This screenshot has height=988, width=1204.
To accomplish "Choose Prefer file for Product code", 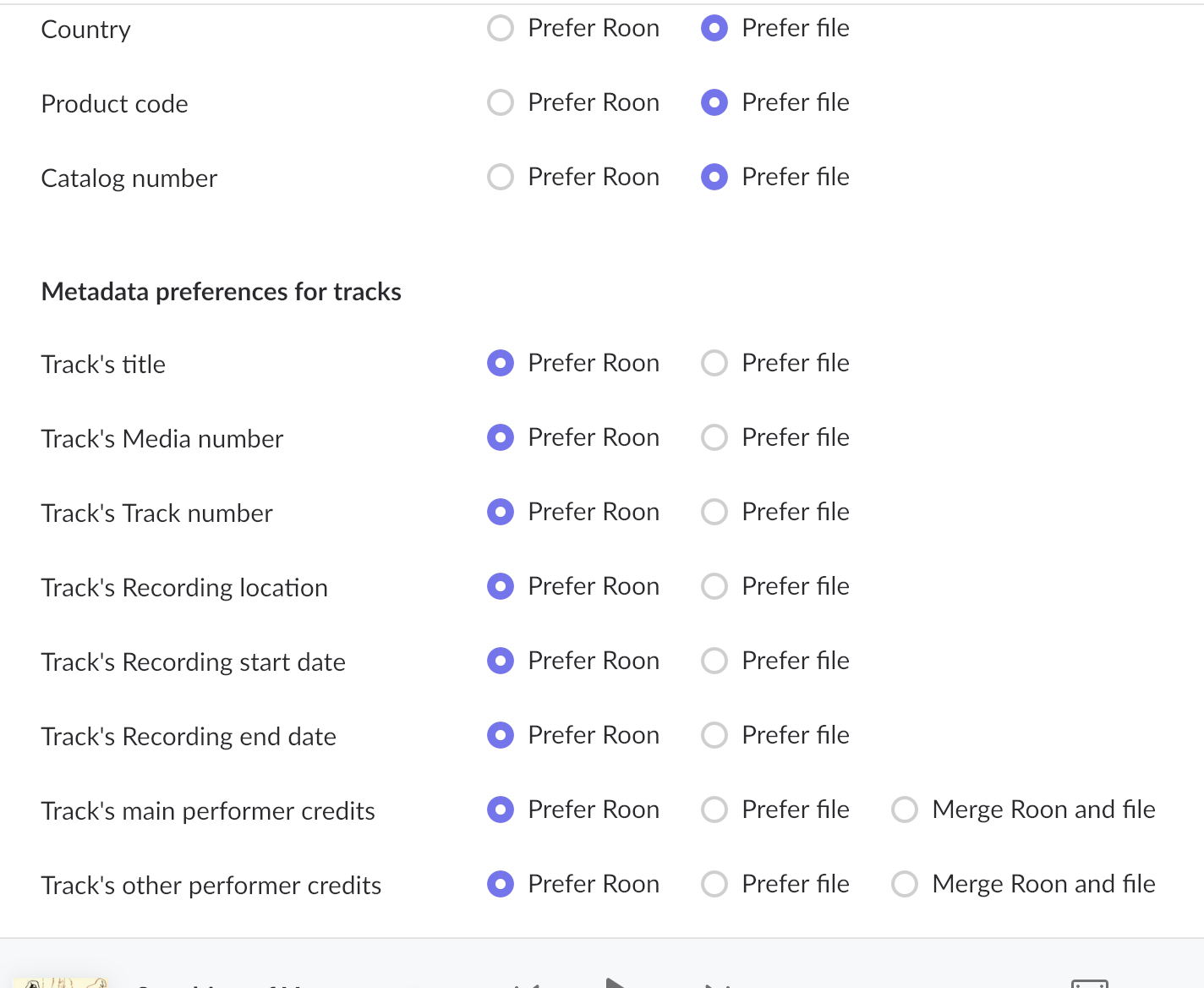I will point(714,102).
